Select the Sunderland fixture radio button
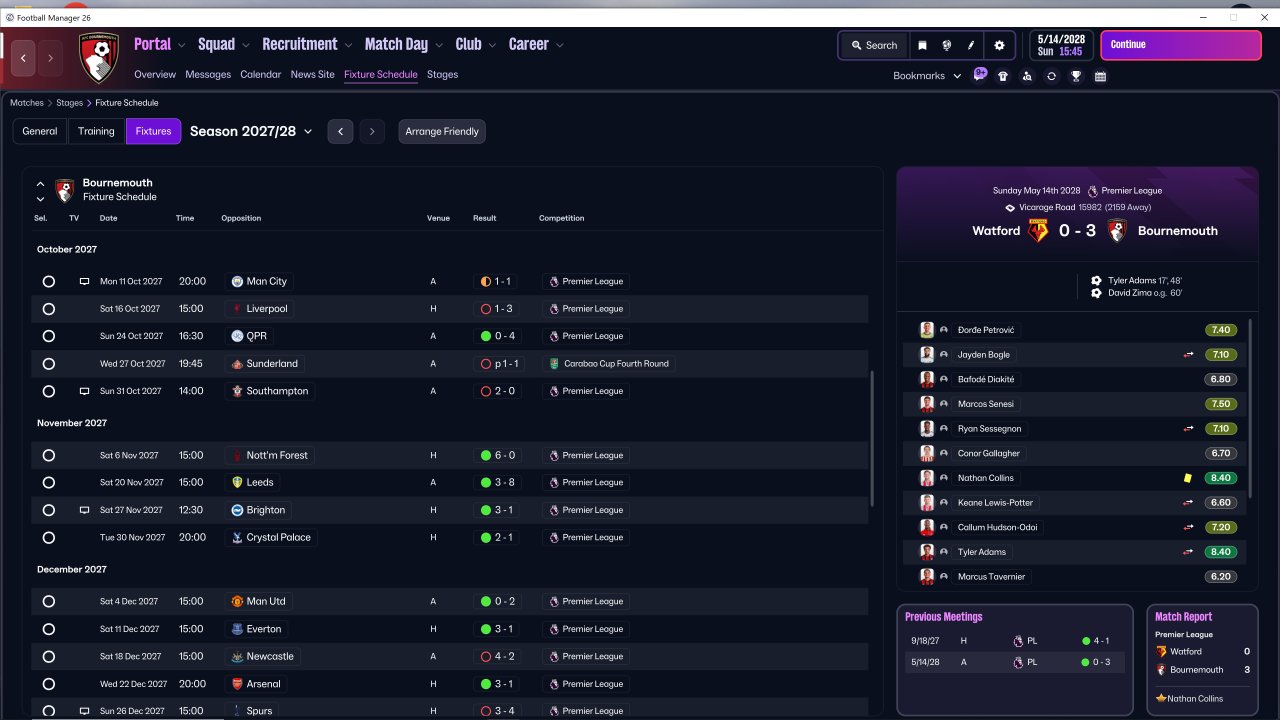 (x=48, y=364)
